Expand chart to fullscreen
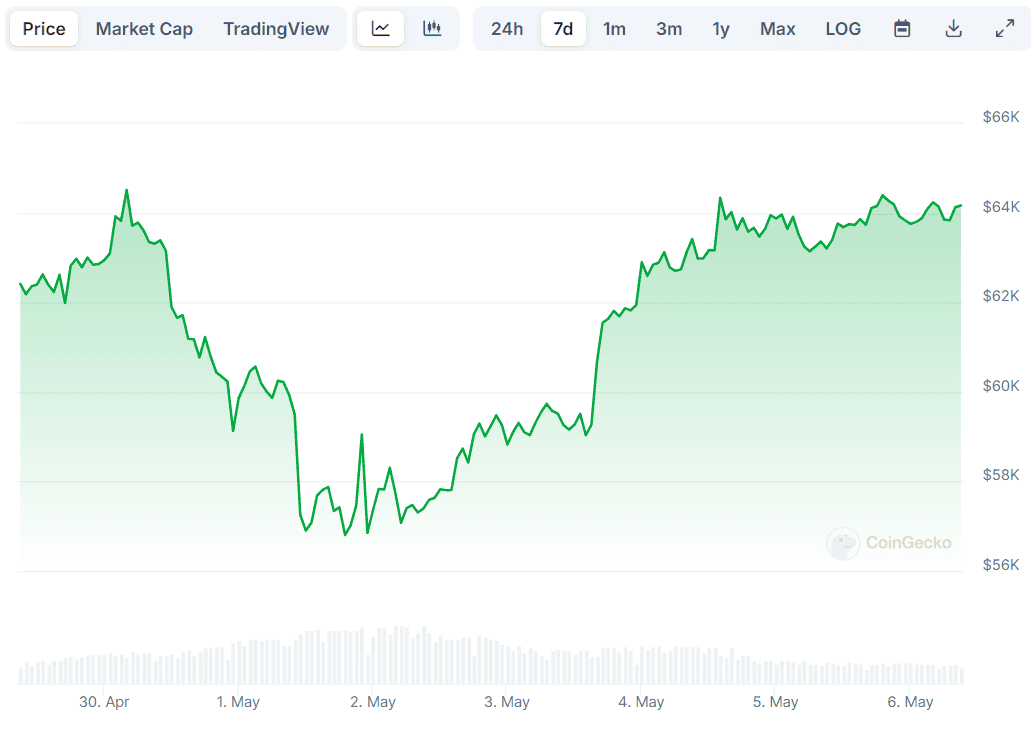 [1005, 29]
